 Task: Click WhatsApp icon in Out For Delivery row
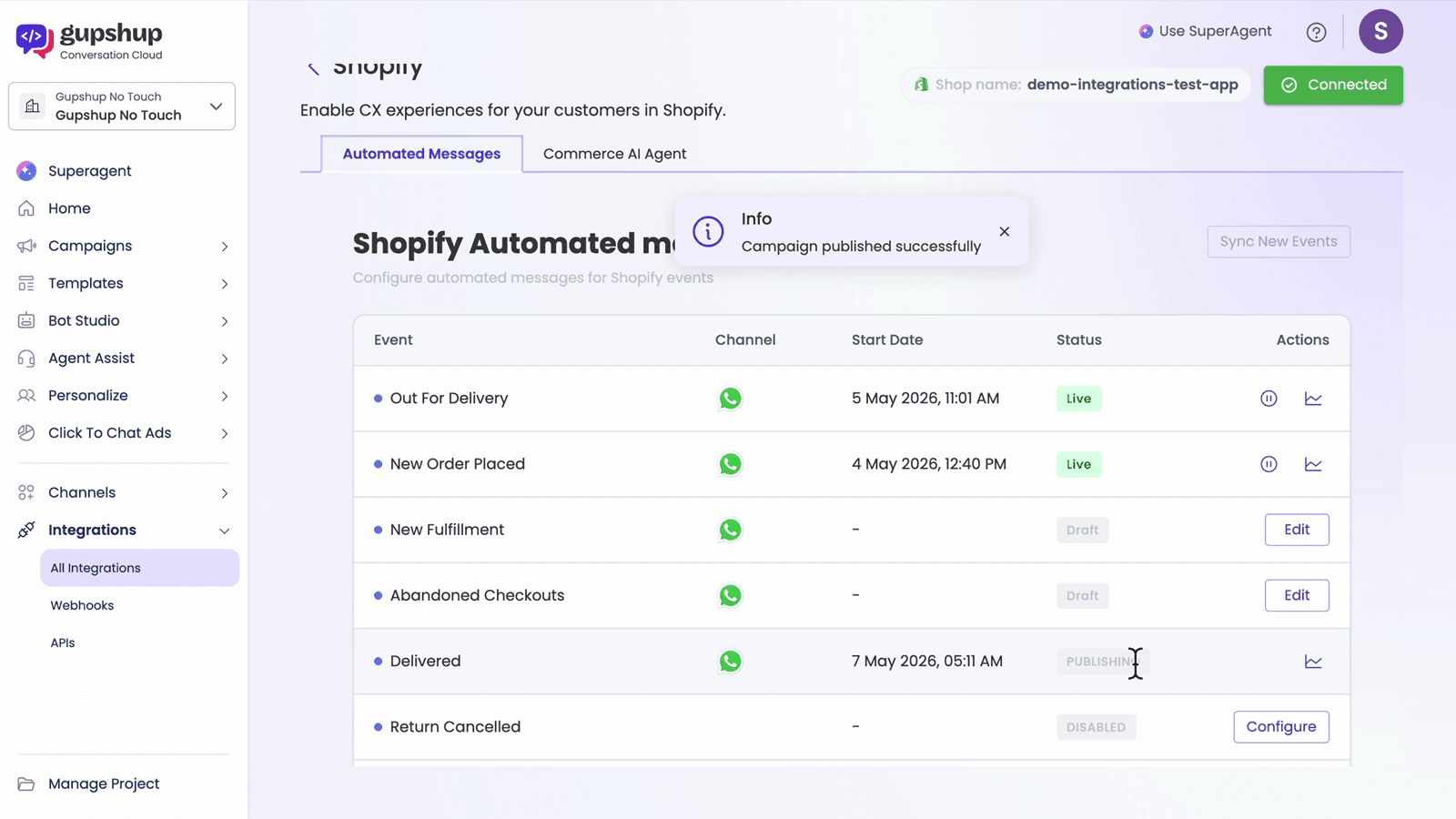730,399
